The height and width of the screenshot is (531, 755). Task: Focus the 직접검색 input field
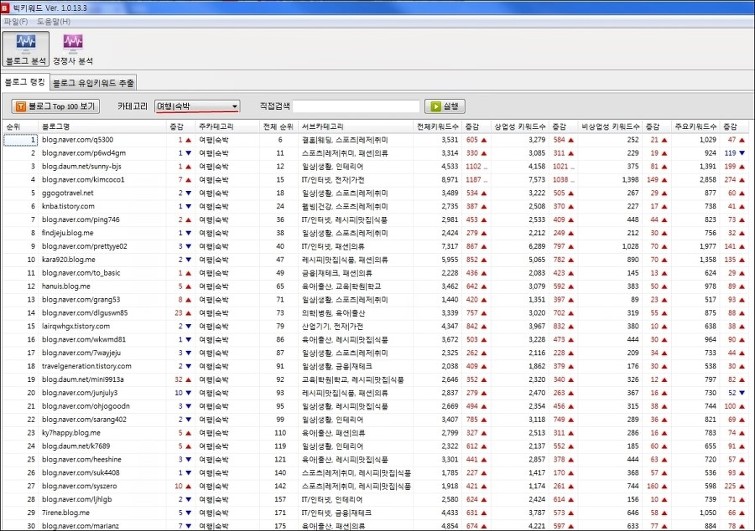click(356, 106)
